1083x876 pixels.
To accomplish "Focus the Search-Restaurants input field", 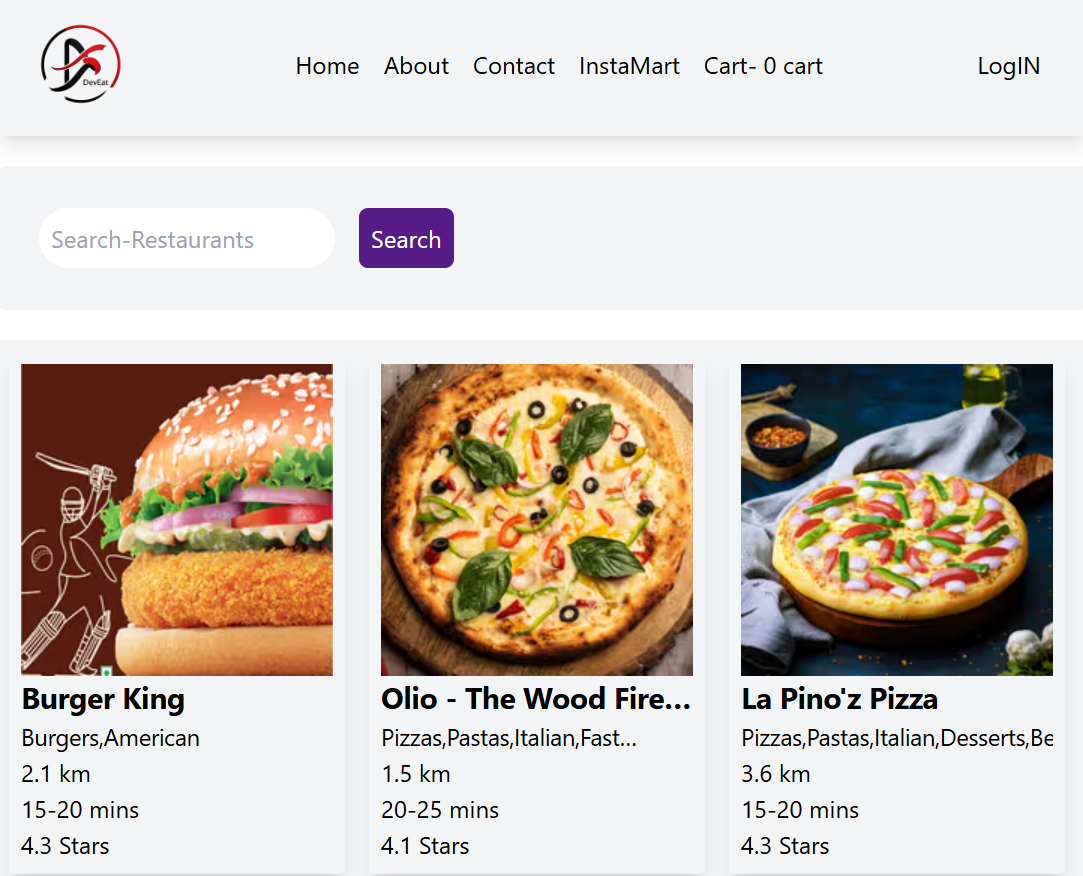I will pyautogui.click(x=187, y=239).
